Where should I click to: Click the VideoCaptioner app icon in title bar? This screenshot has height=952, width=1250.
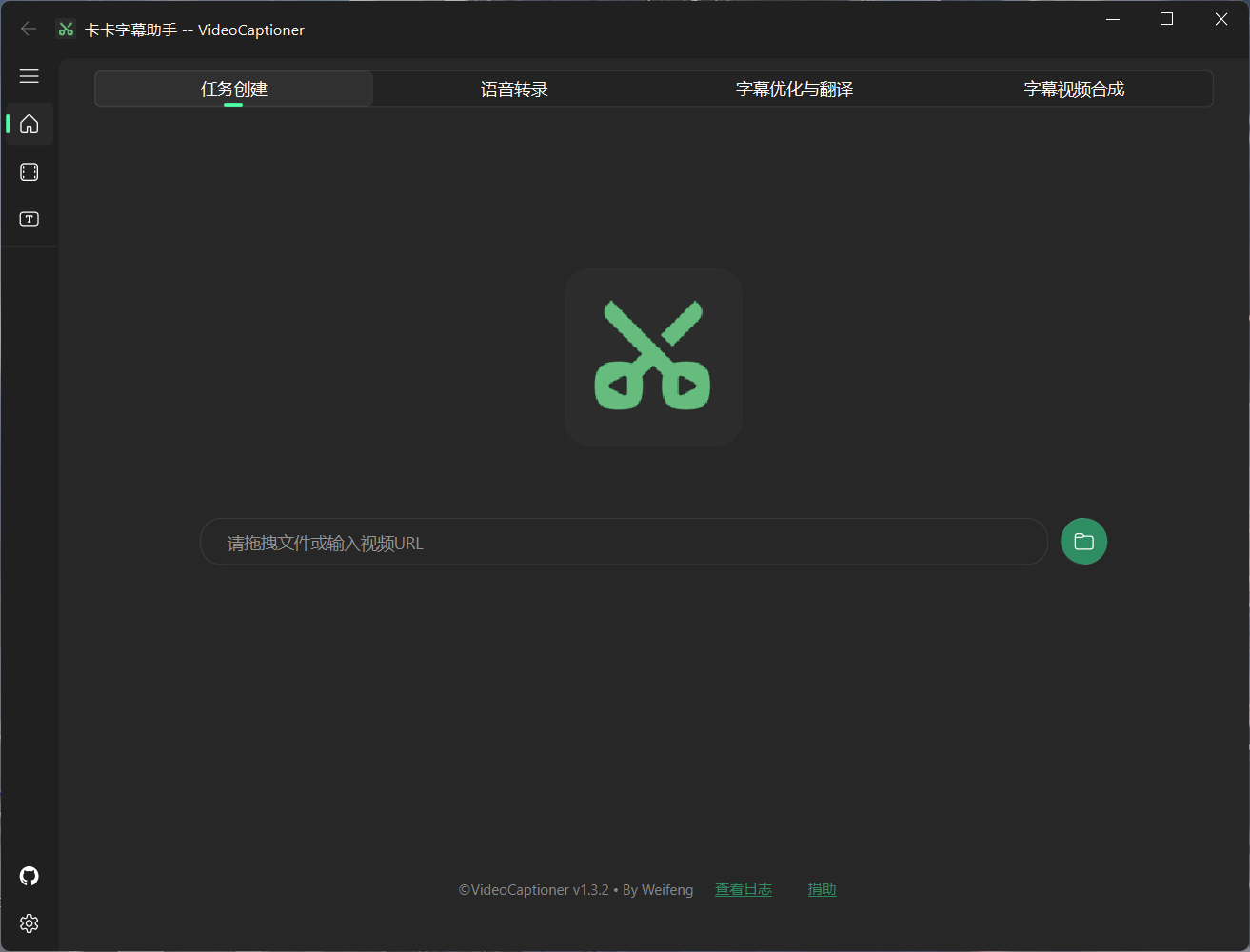(66, 30)
